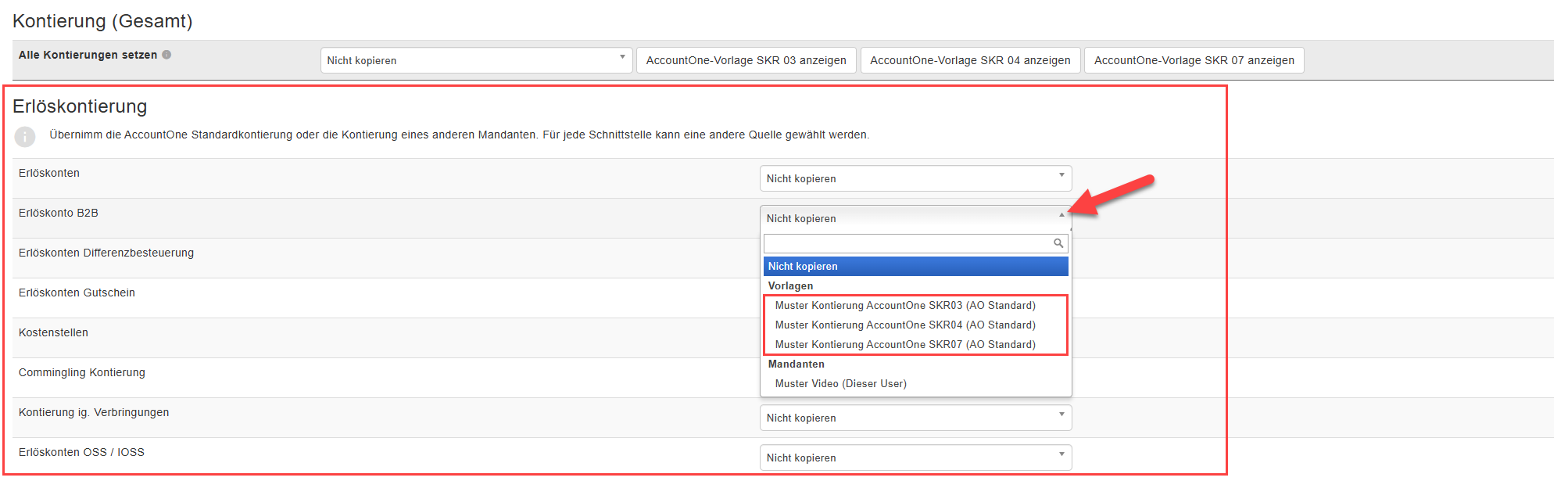Open the Alle Kontierungen setzen dropdown

476,60
